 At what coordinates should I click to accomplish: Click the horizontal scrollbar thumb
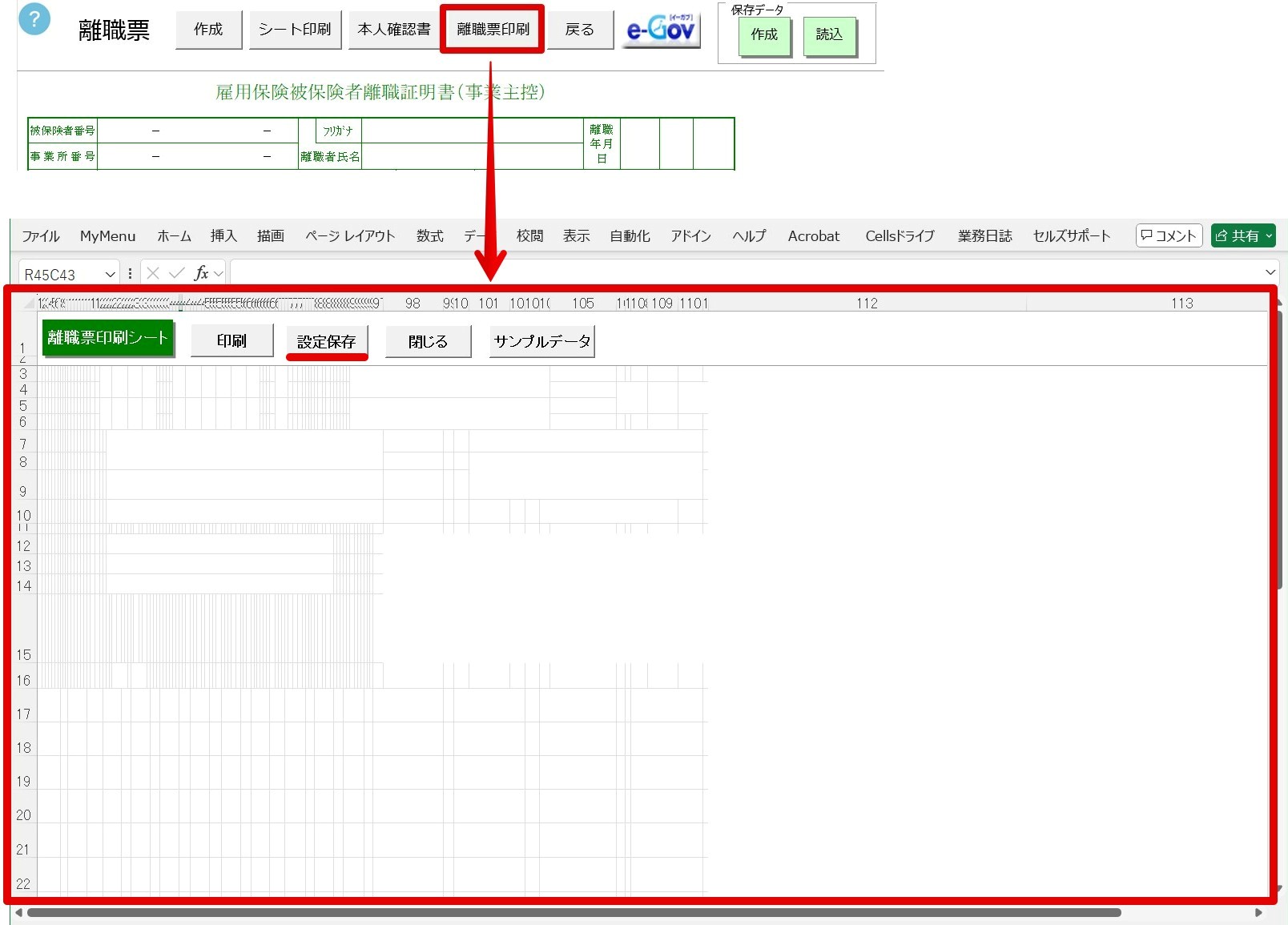574,912
